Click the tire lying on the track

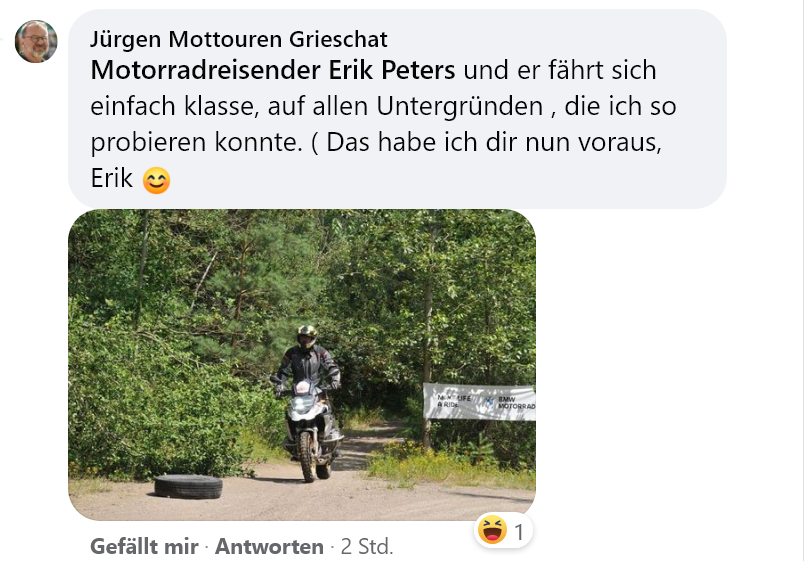189,487
